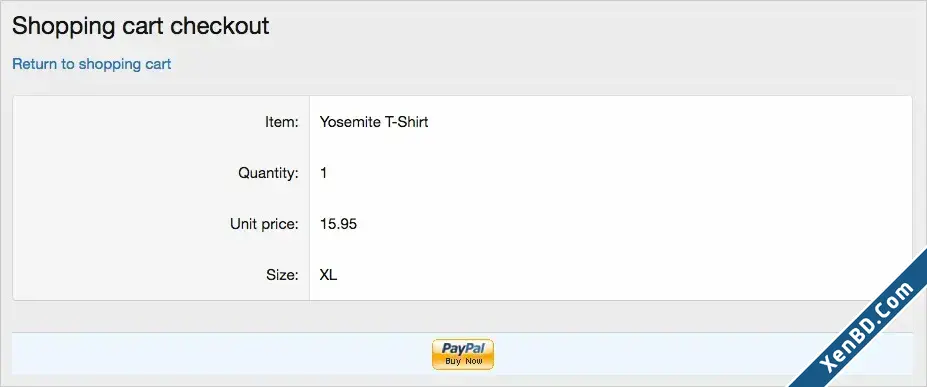
Task: Click 'T-Shirt' in the item name
Action: click(x=406, y=122)
